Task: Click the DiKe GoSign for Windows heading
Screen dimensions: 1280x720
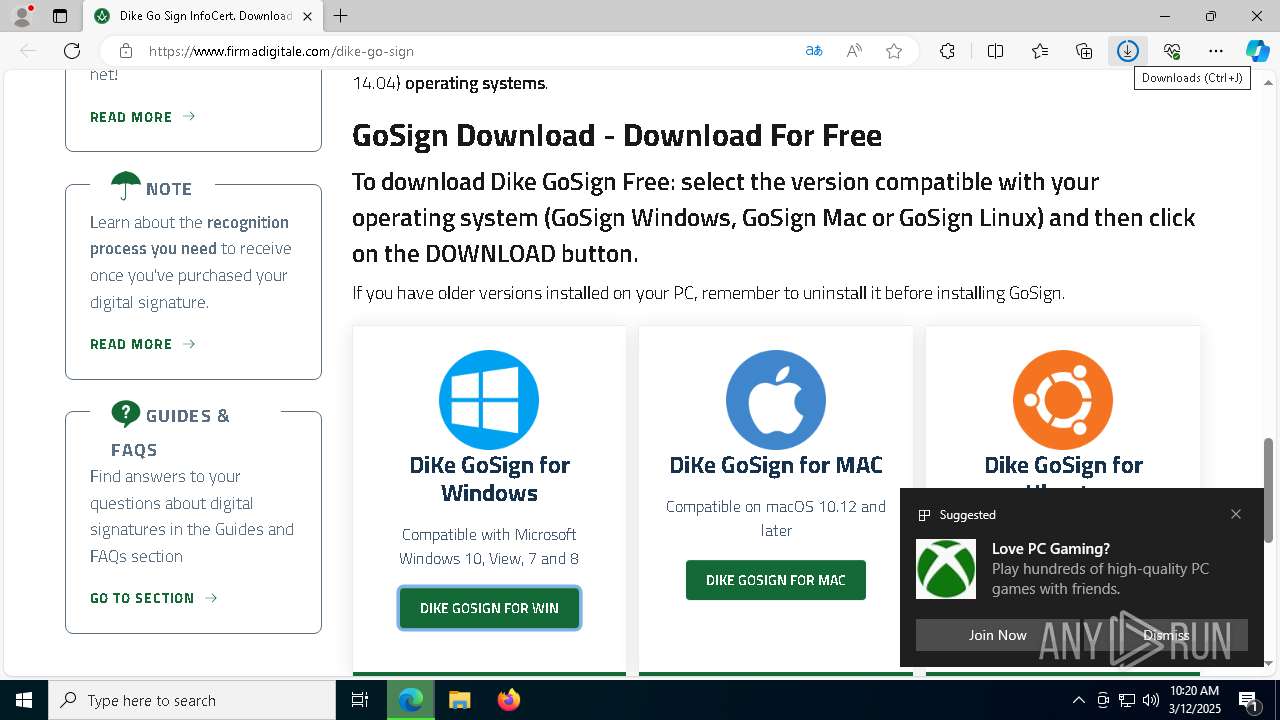Action: click(489, 479)
